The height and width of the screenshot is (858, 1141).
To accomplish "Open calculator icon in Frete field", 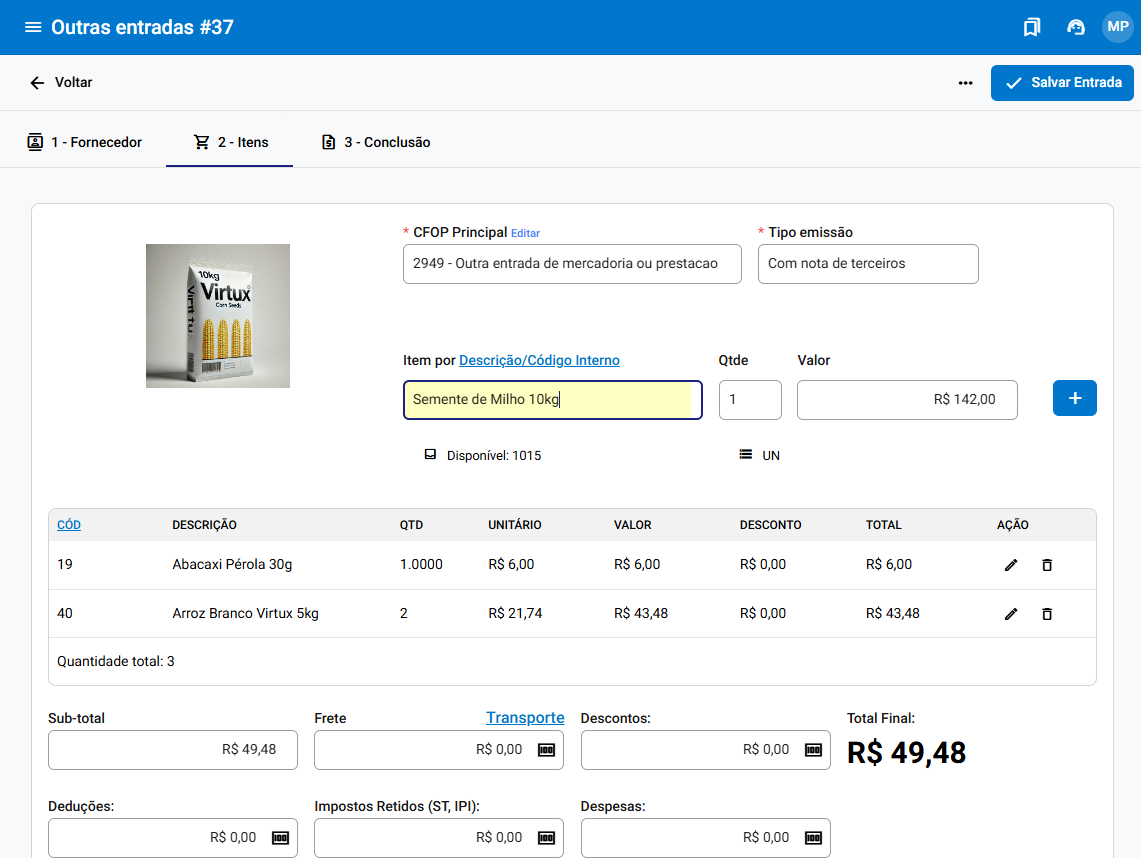I will pos(547,750).
